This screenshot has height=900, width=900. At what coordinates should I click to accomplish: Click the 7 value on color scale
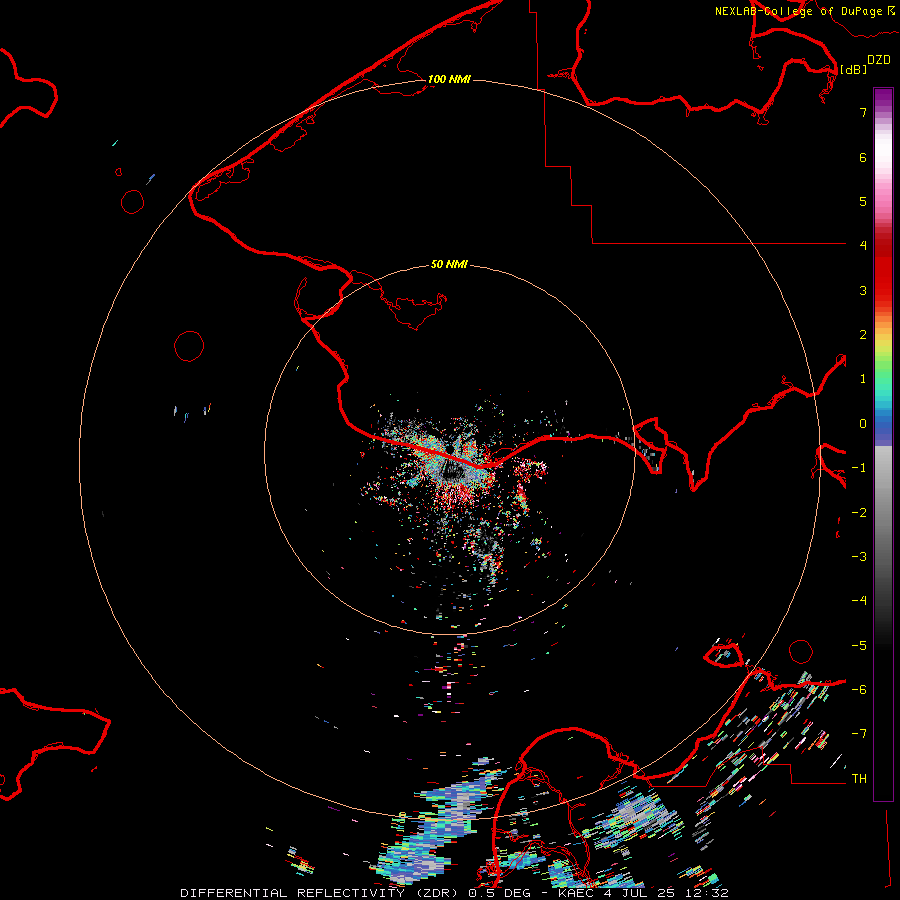[x=863, y=112]
